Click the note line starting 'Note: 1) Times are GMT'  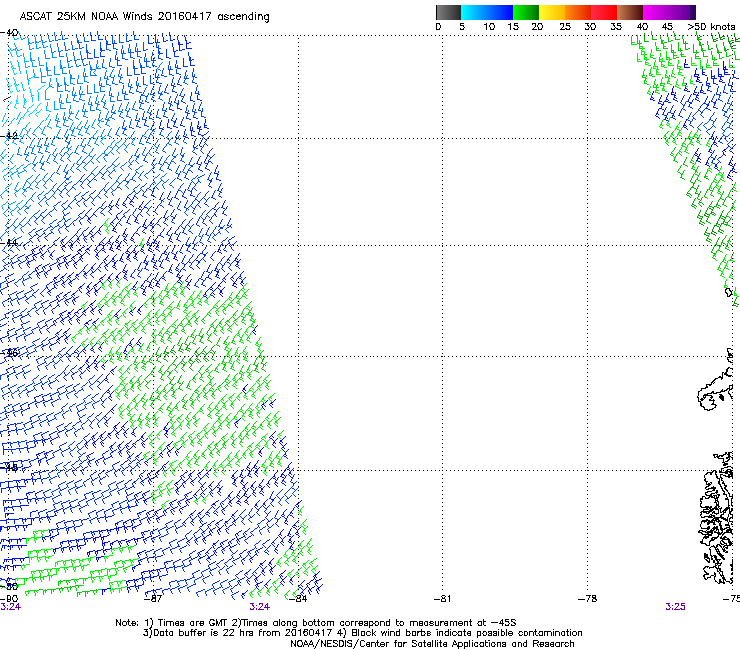[x=316, y=623]
